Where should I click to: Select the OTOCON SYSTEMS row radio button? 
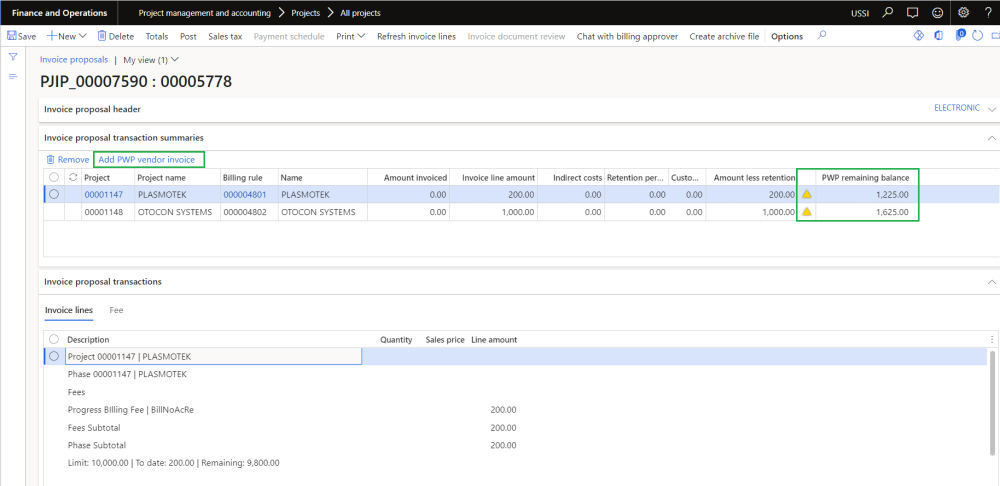[54, 212]
